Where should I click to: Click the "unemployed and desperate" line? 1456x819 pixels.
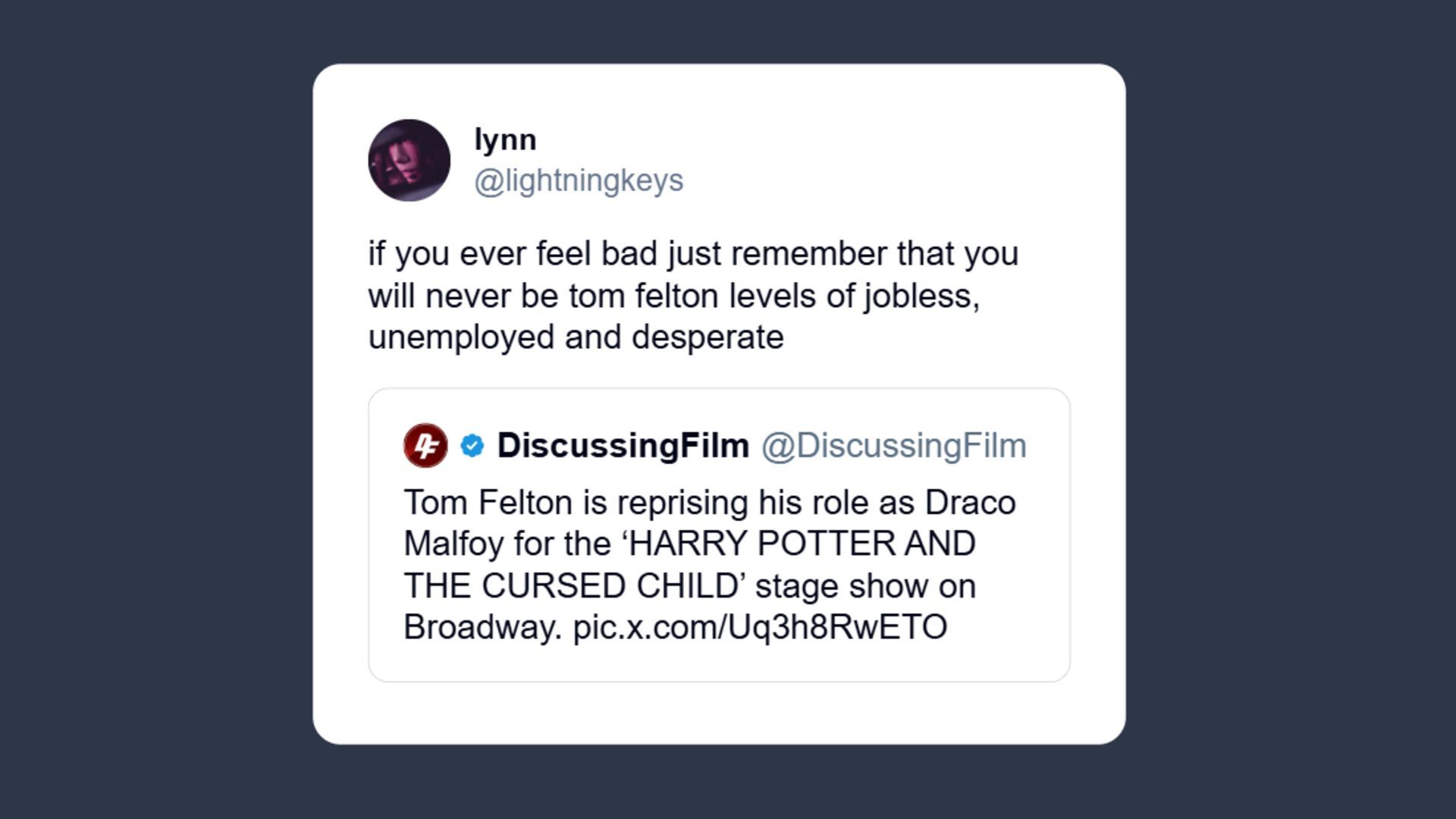click(576, 337)
